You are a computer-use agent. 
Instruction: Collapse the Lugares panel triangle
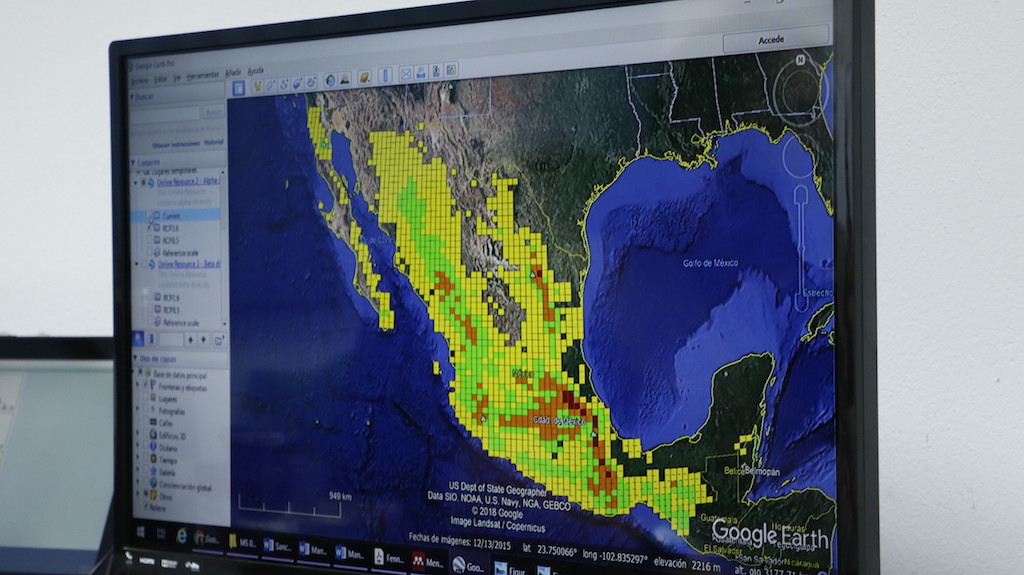coord(133,162)
